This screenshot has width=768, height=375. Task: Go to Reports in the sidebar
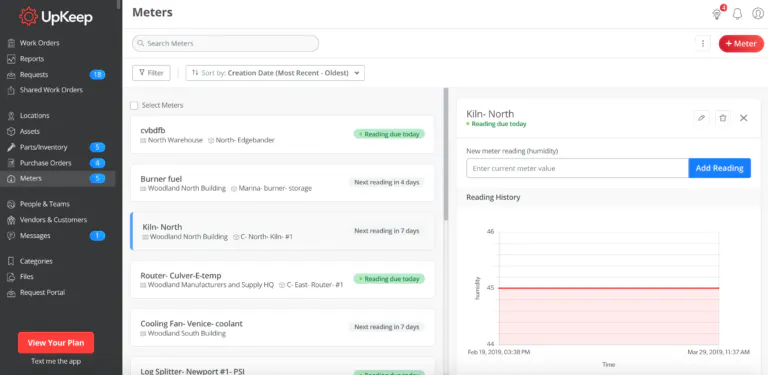(x=32, y=59)
